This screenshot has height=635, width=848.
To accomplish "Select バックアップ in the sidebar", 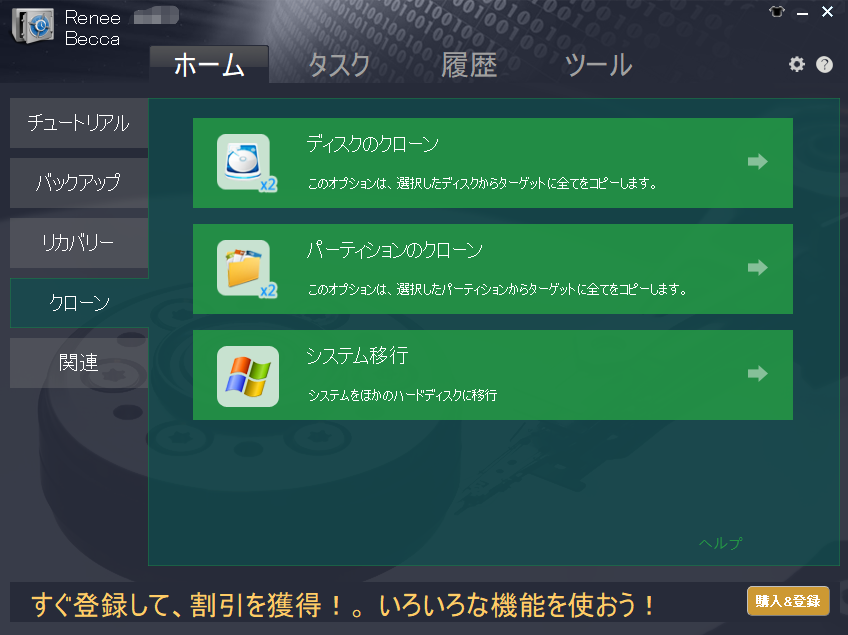I will (79, 183).
